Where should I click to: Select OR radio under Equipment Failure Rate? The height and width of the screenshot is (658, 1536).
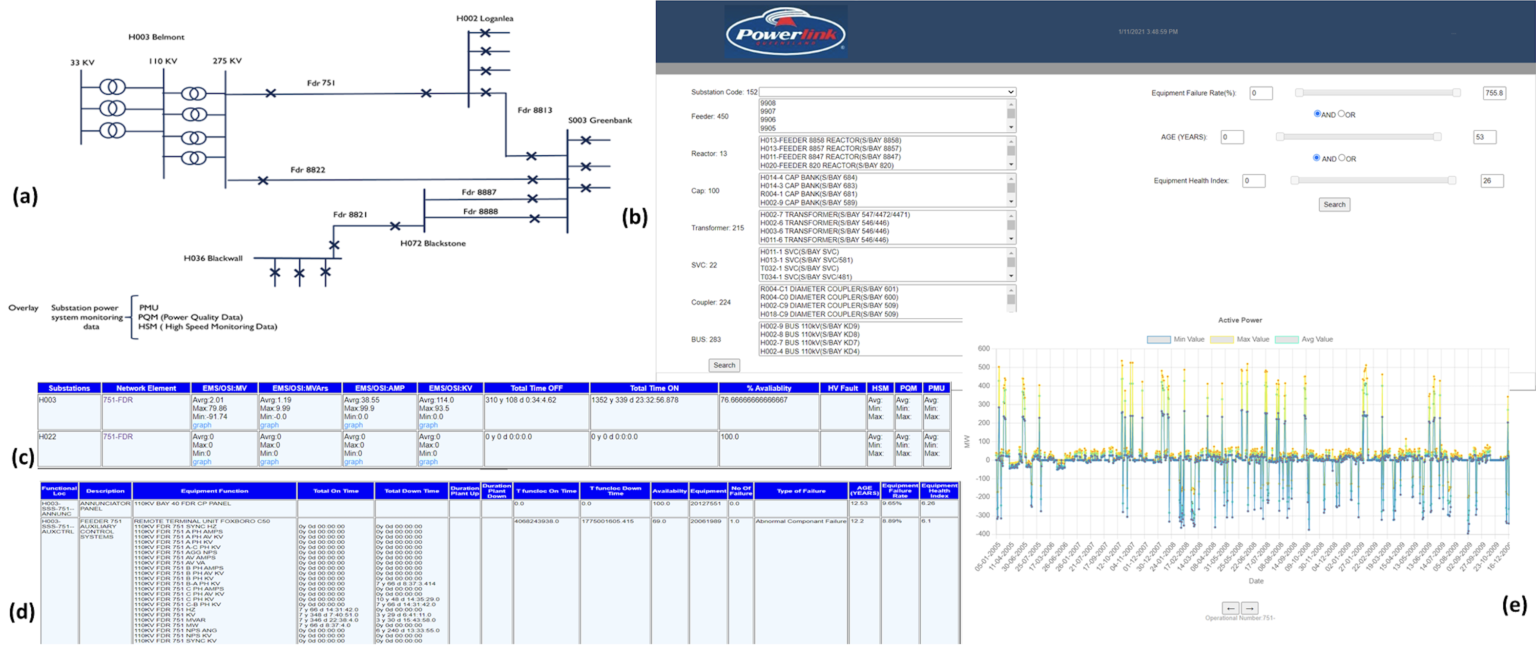(1343, 113)
